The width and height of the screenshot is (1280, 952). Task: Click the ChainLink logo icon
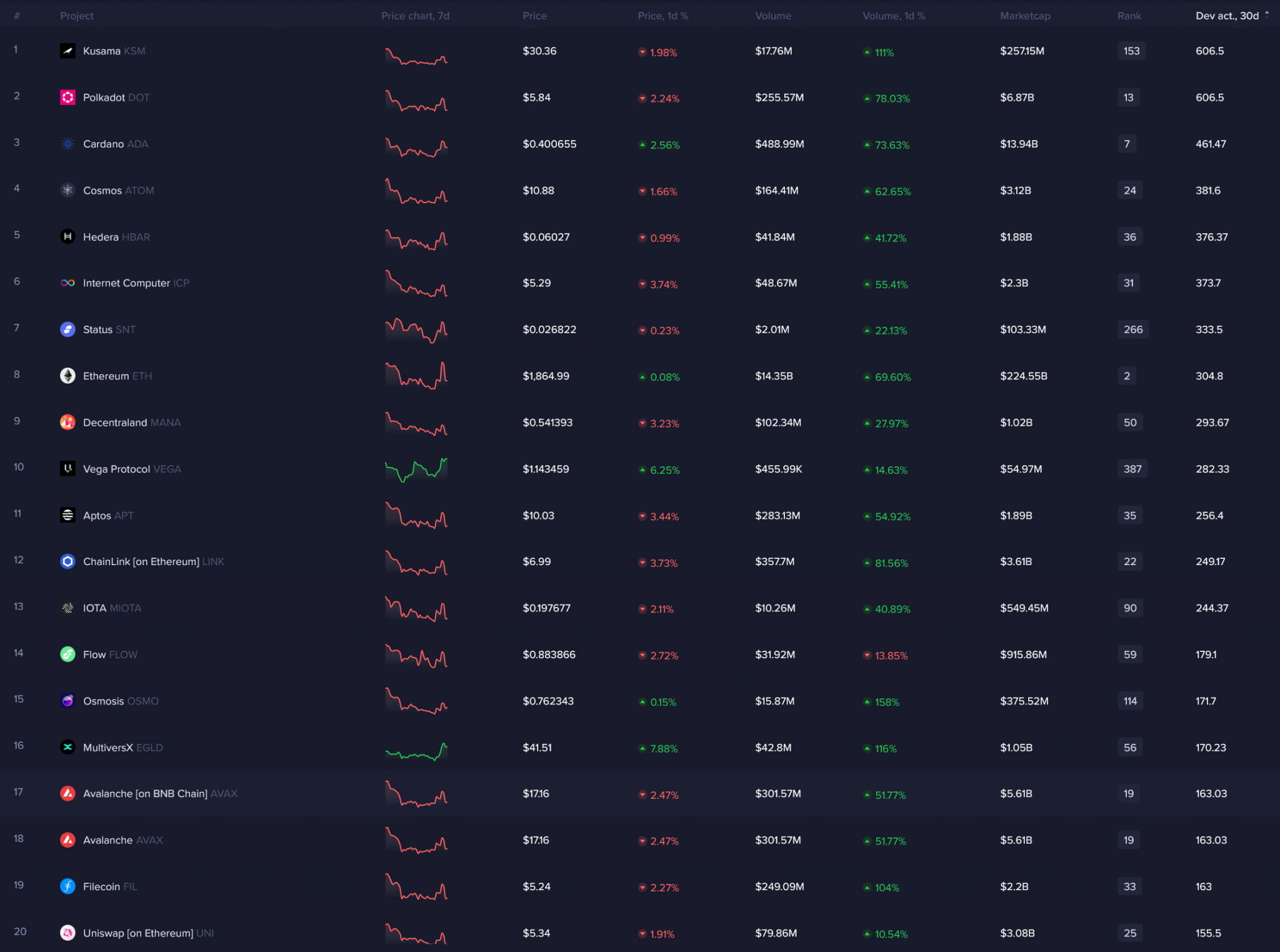(68, 561)
